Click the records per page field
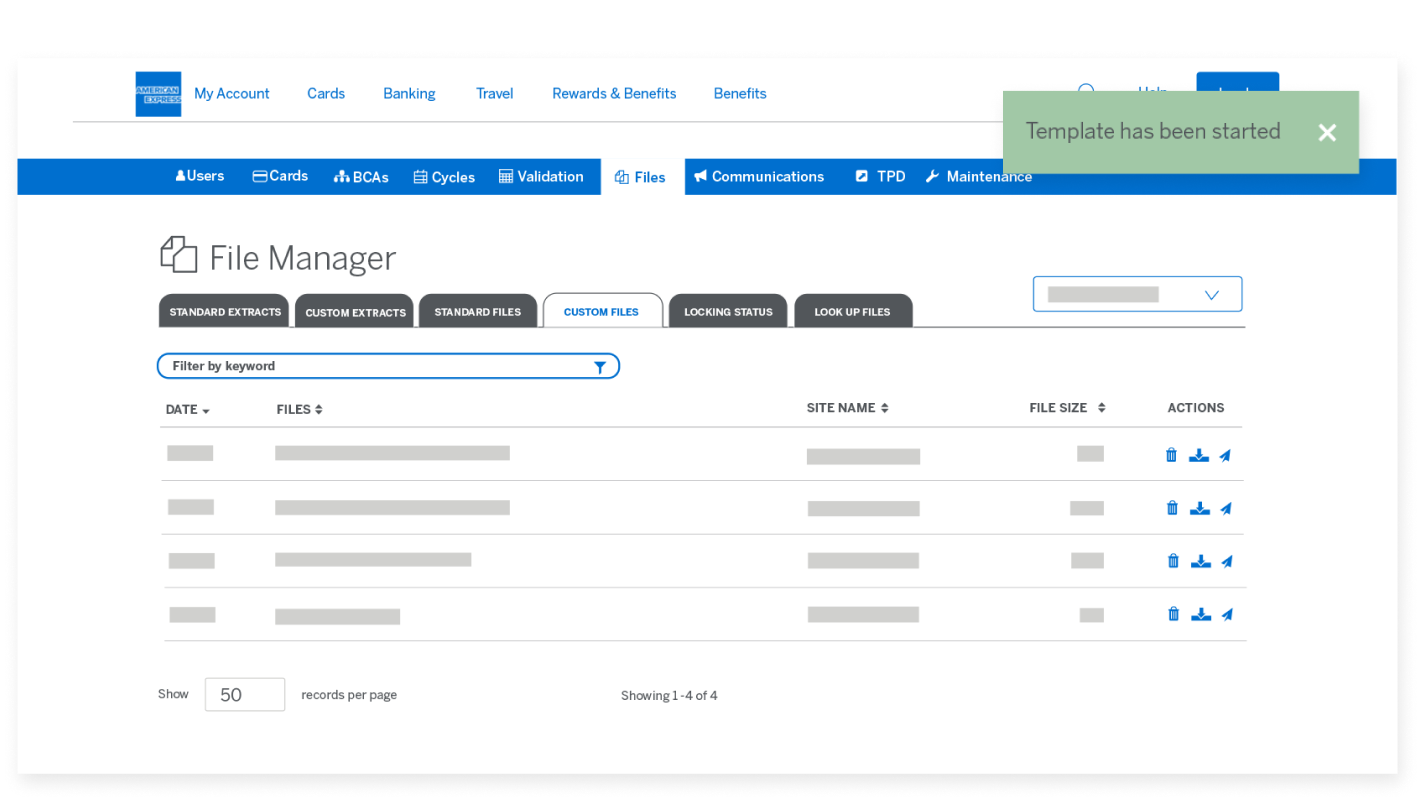Viewport: 1421px width, 797px height. [244, 695]
